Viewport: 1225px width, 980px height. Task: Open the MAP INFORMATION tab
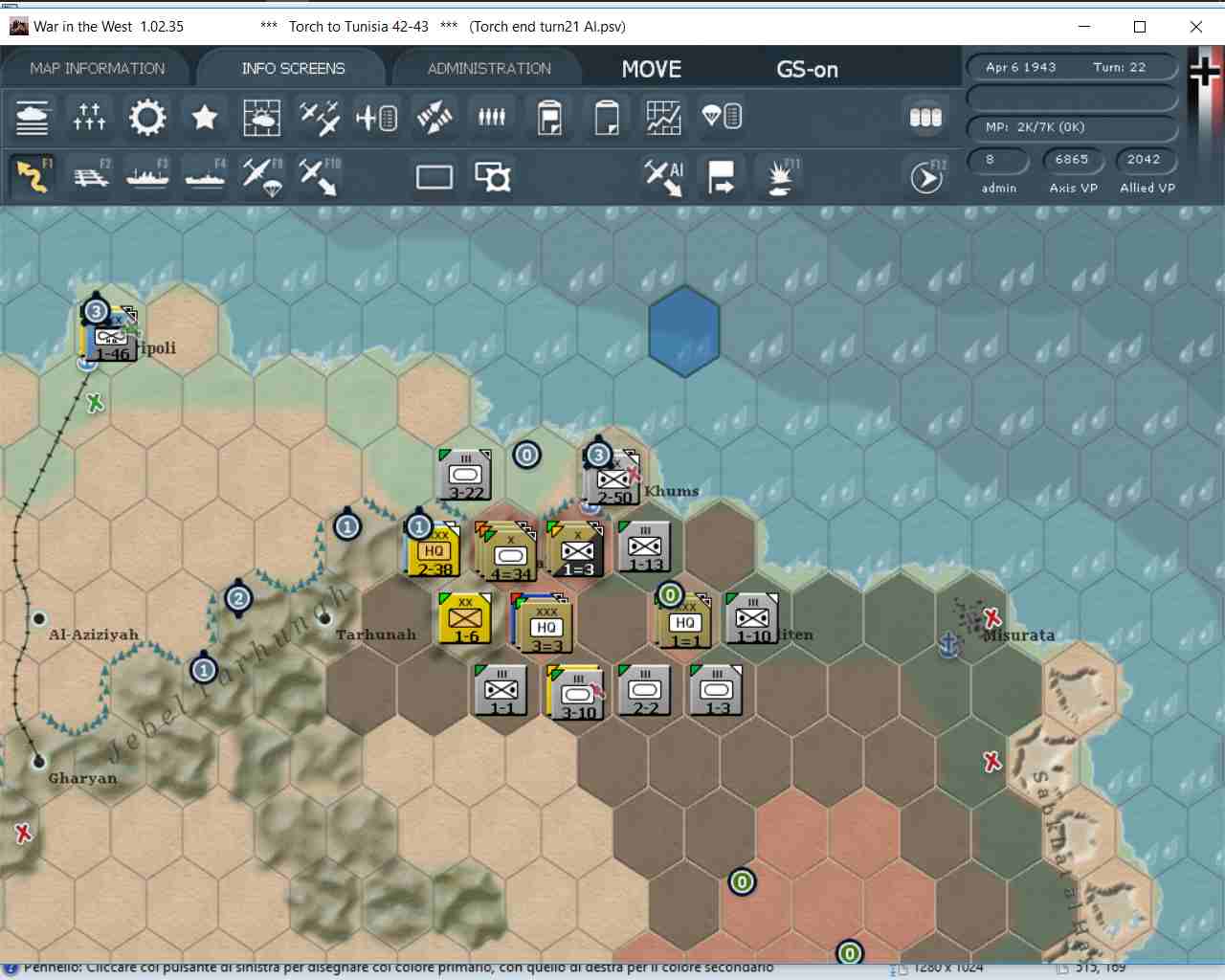98,69
